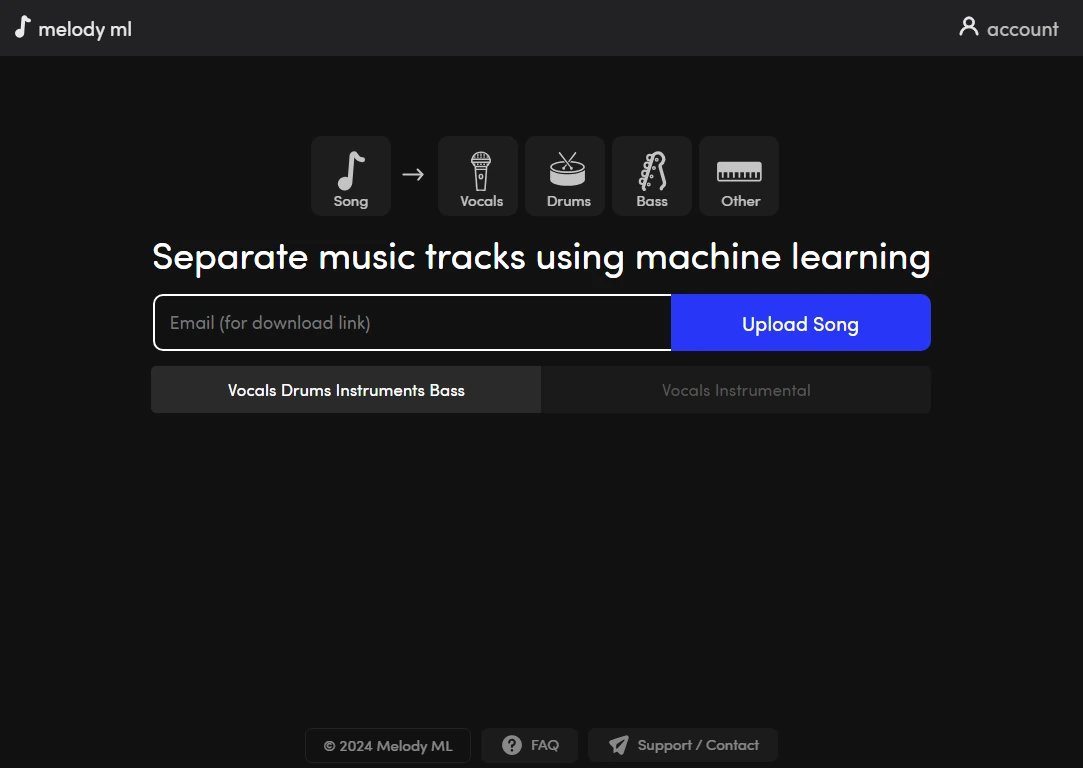Viewport: 1083px width, 768px height.
Task: Click the melody ml brand text
Action: [85, 29]
